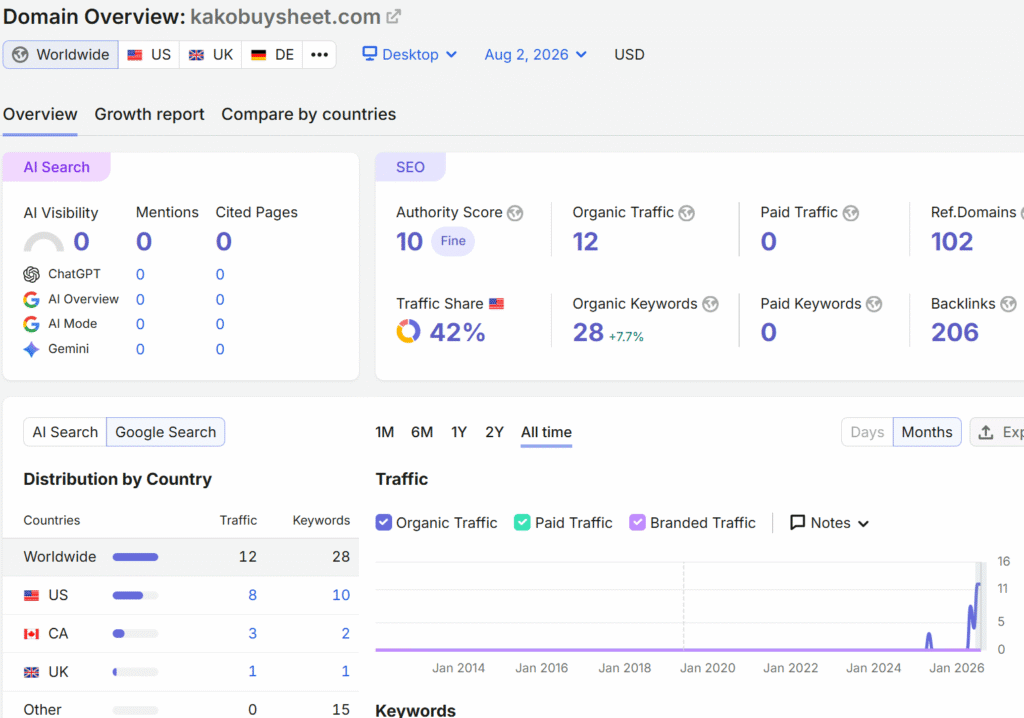Image resolution: width=1024 pixels, height=718 pixels.
Task: Click the Desktop monitor icon
Action: coord(370,54)
